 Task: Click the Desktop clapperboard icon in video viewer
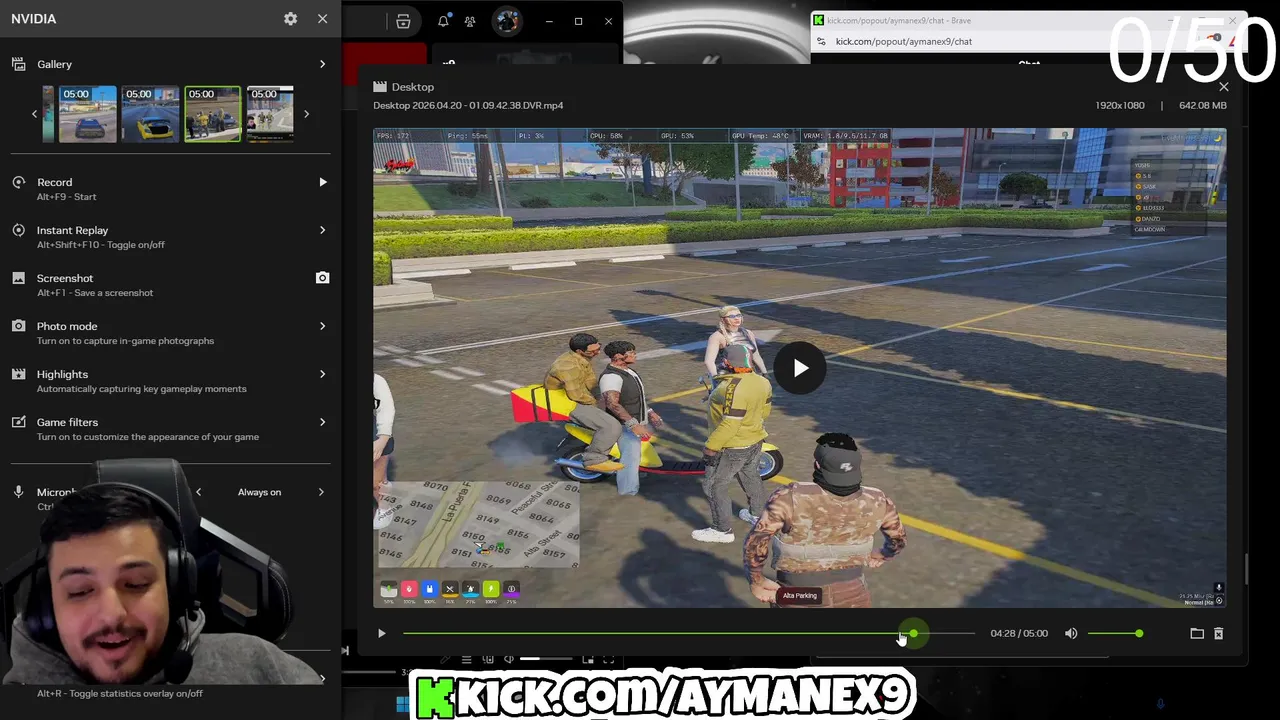(x=380, y=87)
